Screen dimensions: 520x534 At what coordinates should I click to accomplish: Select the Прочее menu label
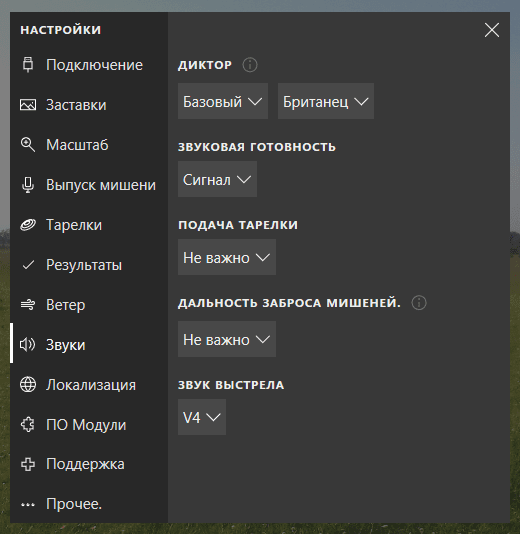(74, 504)
